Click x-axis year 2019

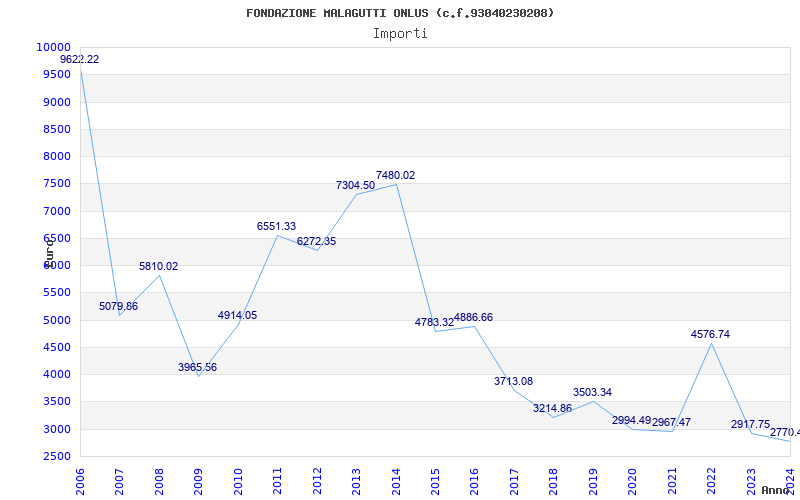tap(593, 482)
